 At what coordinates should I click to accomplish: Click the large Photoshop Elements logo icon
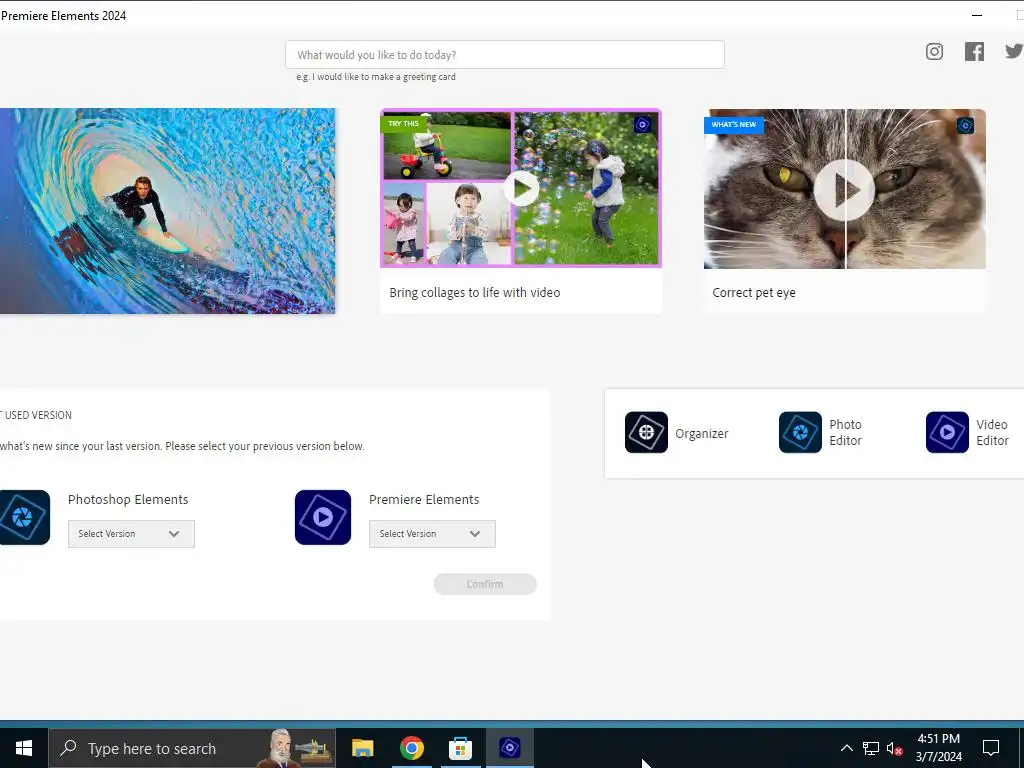(23, 517)
